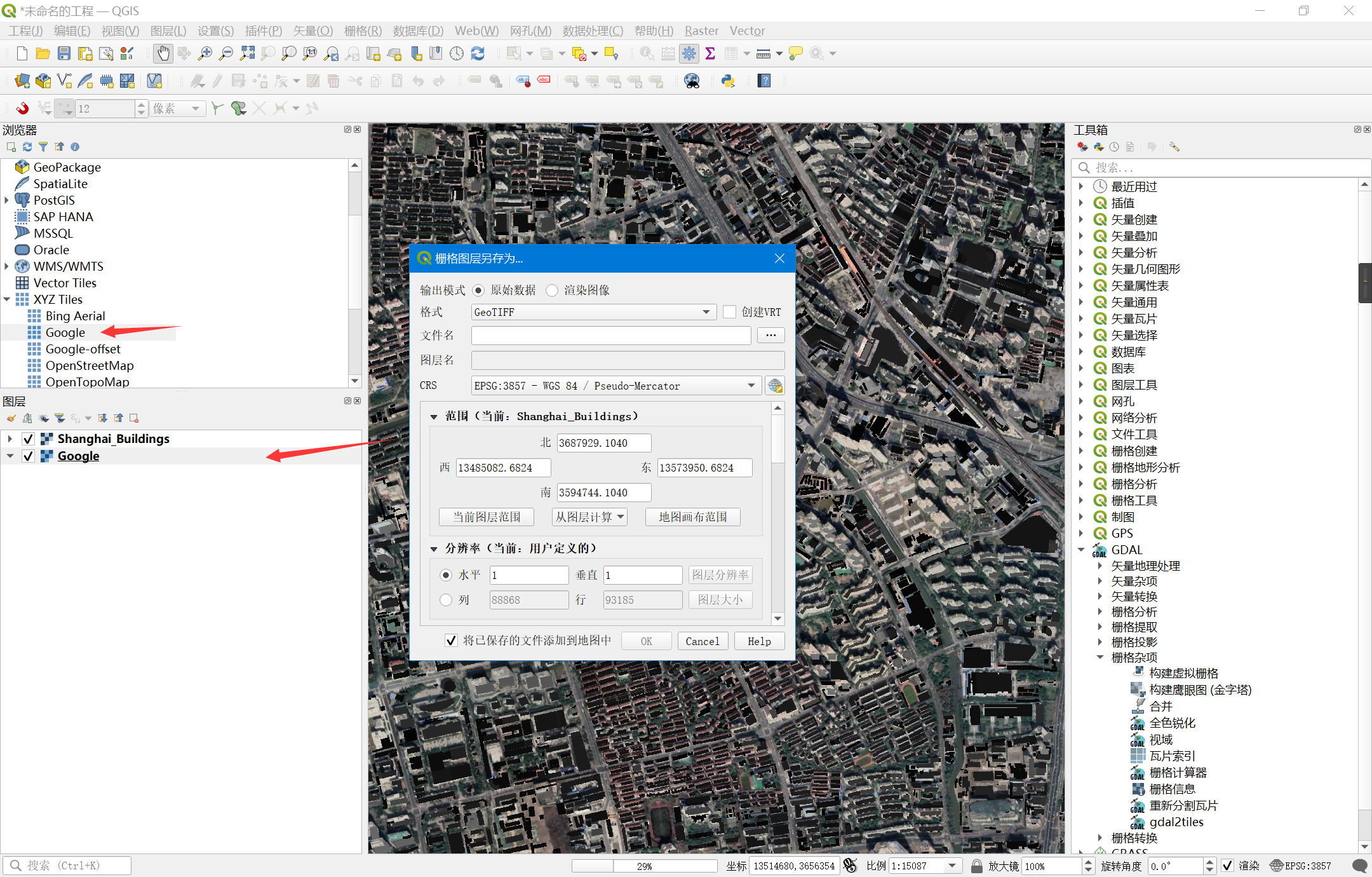Viewport: 1372px width, 877px height.
Task: Click the栅格地形分析 tool icon
Action: 1101,468
